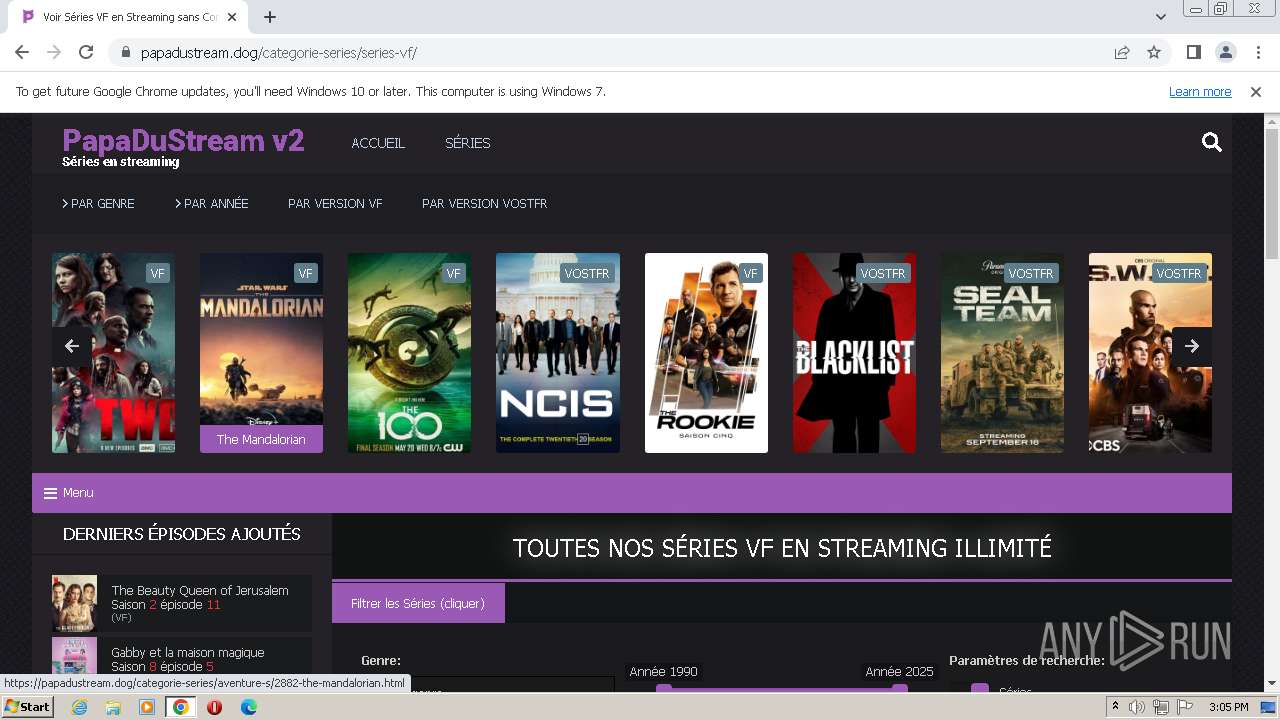The height and width of the screenshot is (720, 1280).
Task: Launch Internet Explorer from taskbar
Action: click(x=79, y=707)
